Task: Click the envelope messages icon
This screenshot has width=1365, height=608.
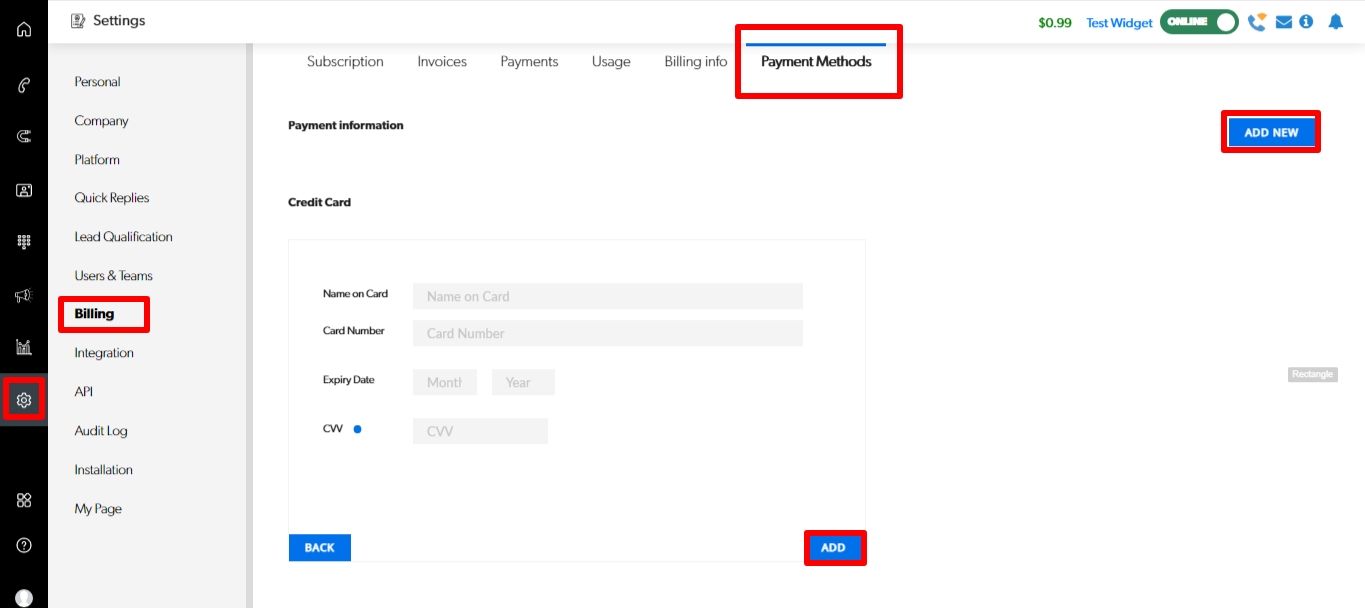Action: point(1284,22)
